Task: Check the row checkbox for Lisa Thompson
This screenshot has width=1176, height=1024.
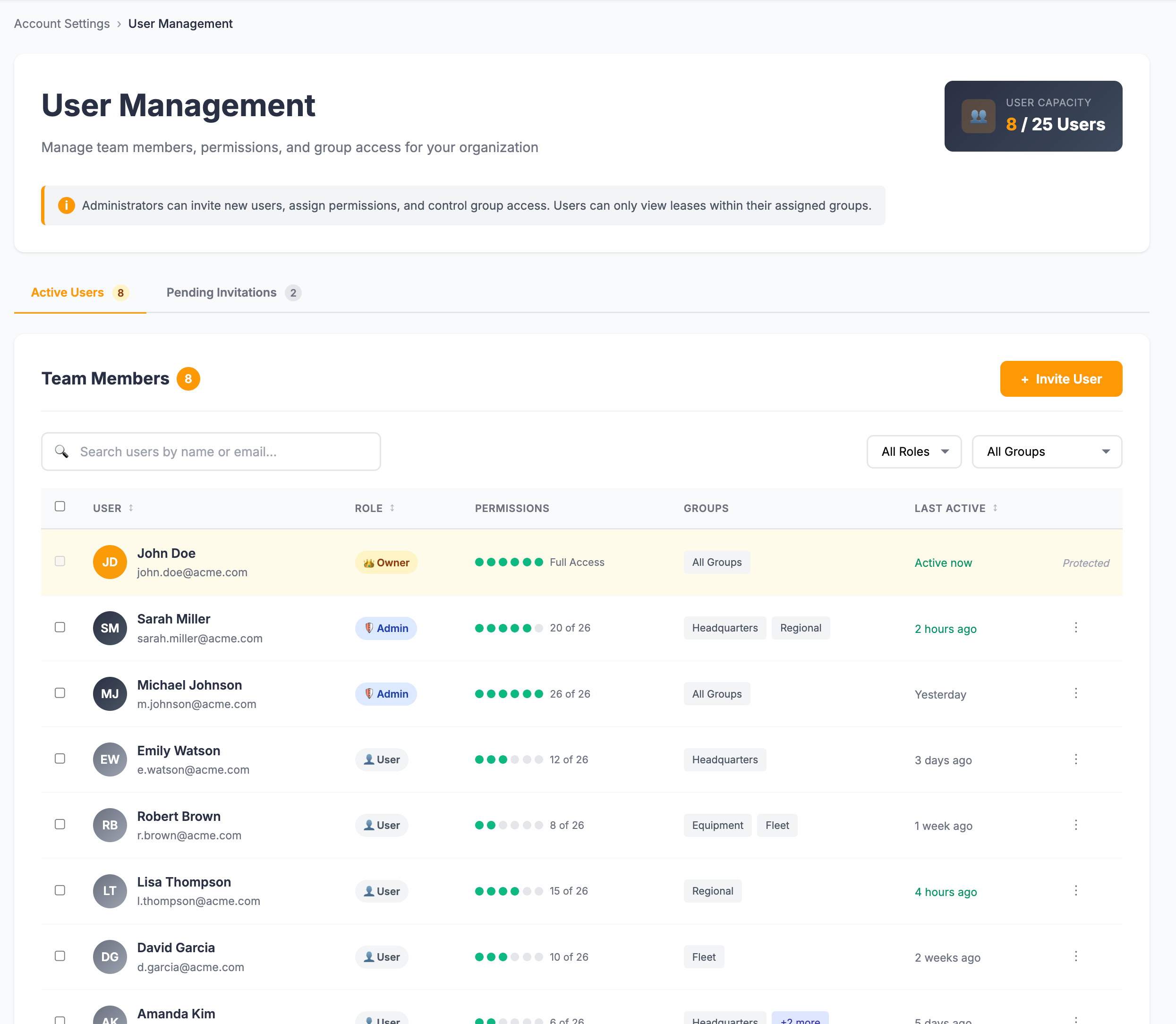Action: click(x=60, y=890)
